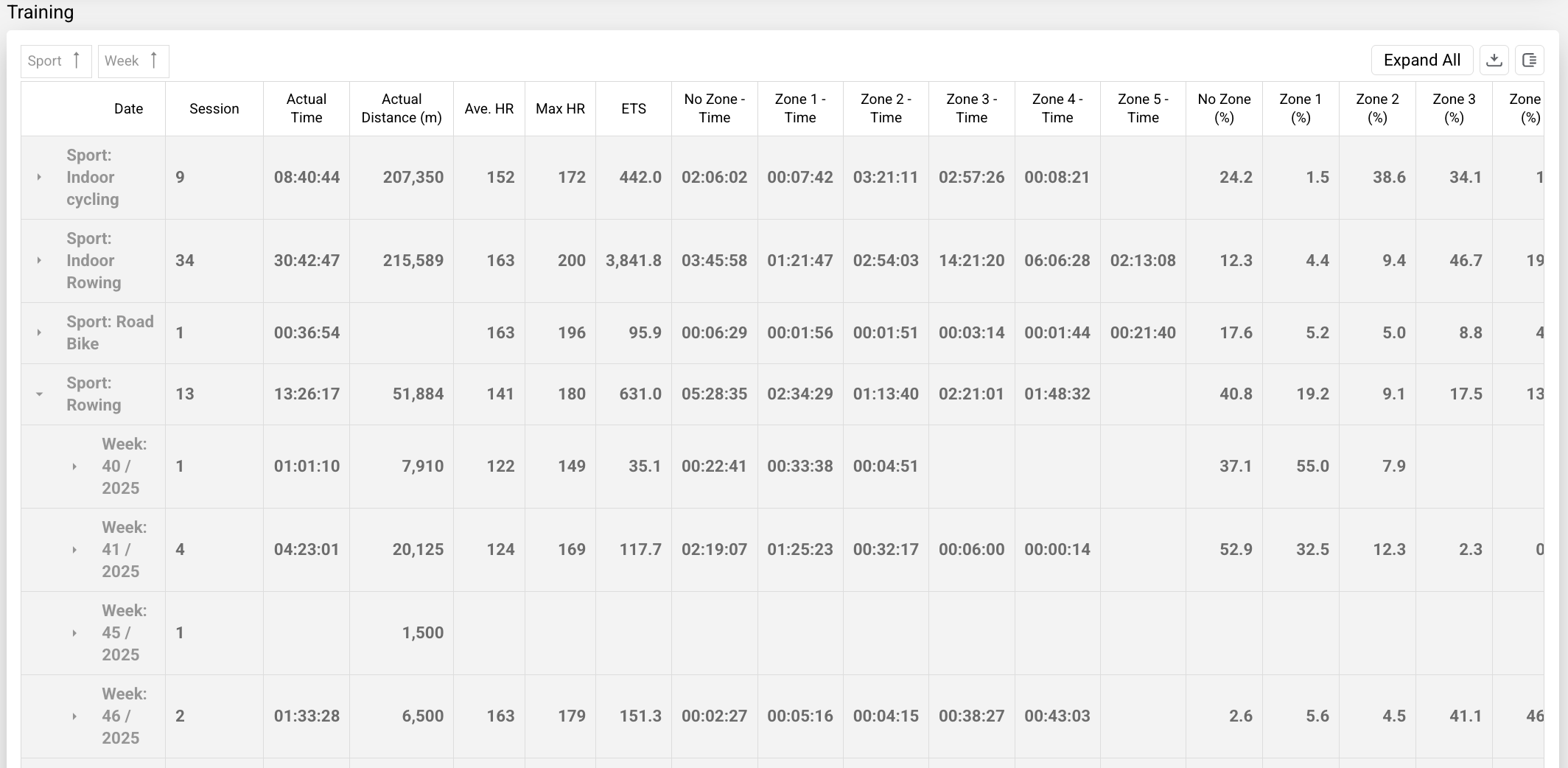
Task: Collapse the Sport: Rowing group
Action: tap(39, 394)
